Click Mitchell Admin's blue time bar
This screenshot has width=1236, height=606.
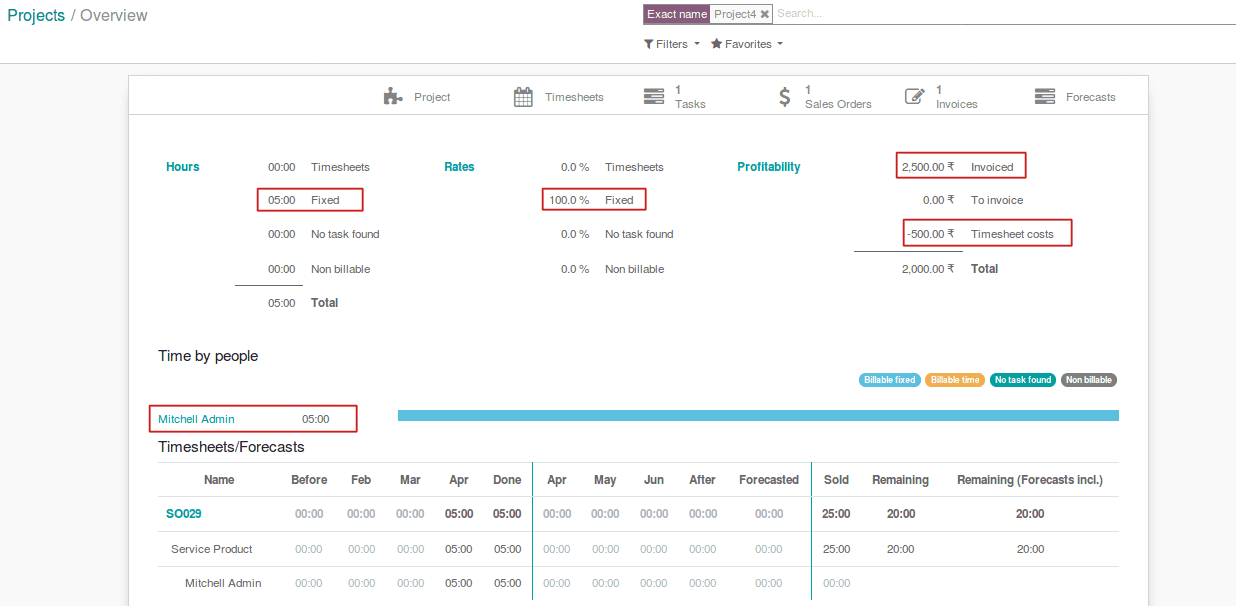point(758,415)
